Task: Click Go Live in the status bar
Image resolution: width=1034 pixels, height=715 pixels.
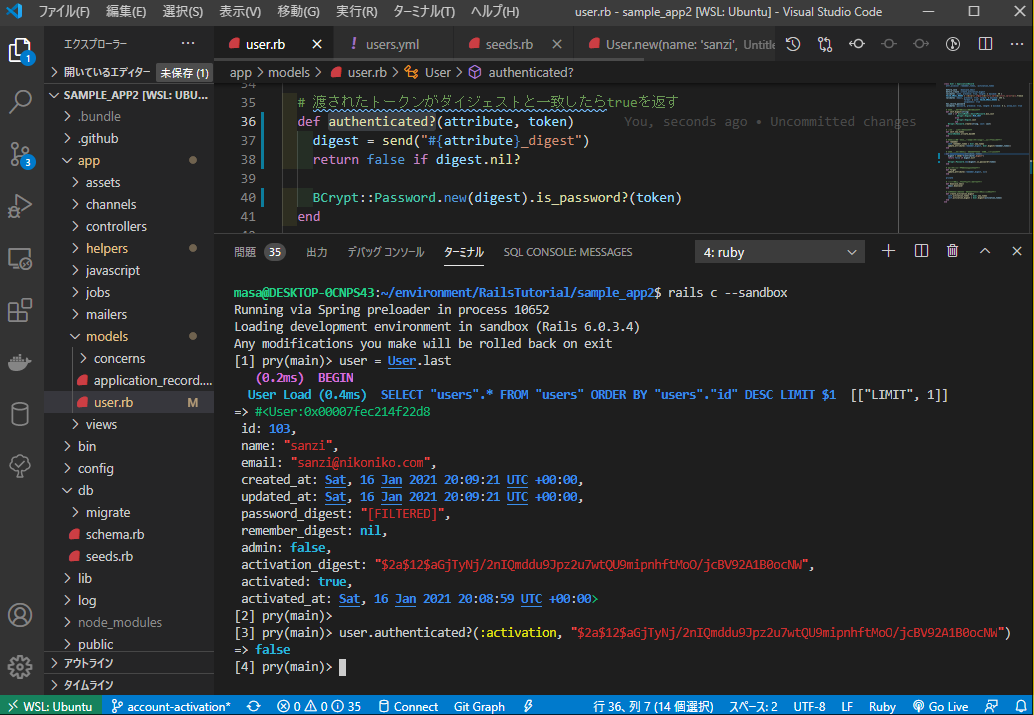Action: point(940,706)
